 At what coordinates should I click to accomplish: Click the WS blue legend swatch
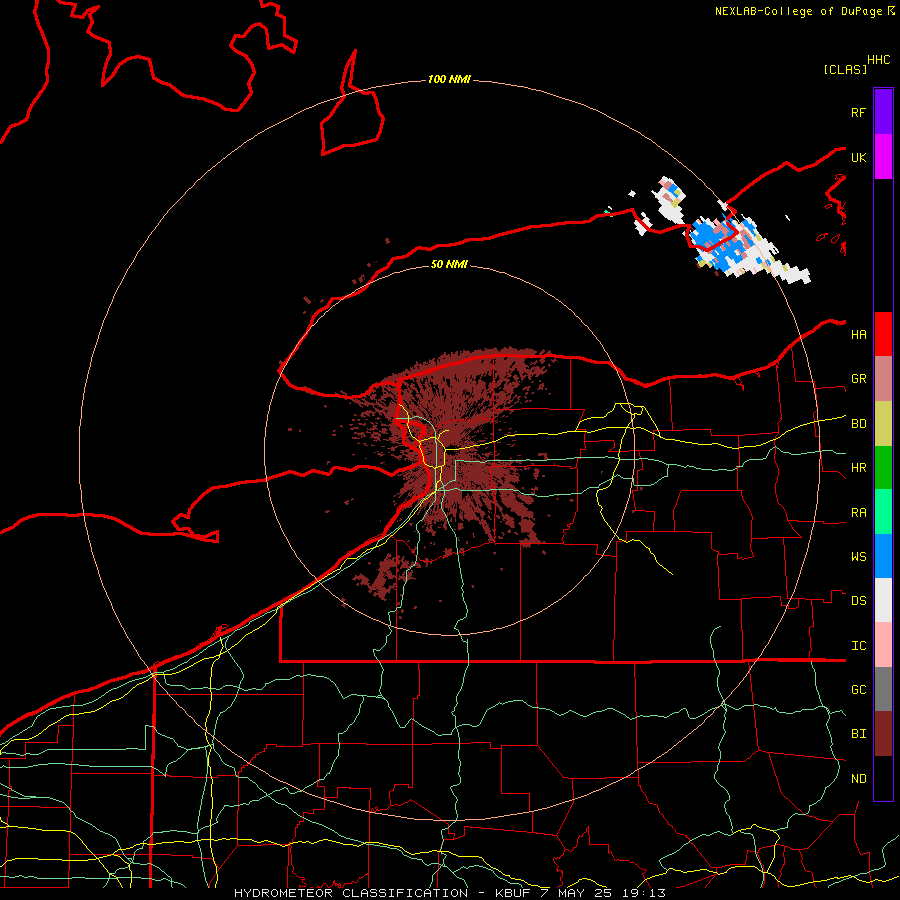click(x=883, y=556)
